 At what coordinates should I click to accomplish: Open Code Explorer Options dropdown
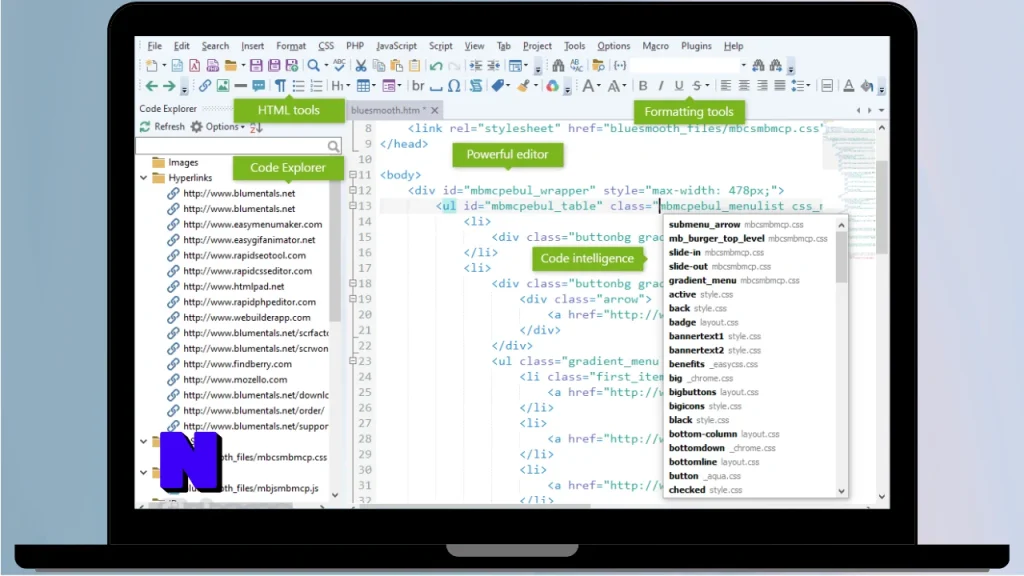pos(217,127)
